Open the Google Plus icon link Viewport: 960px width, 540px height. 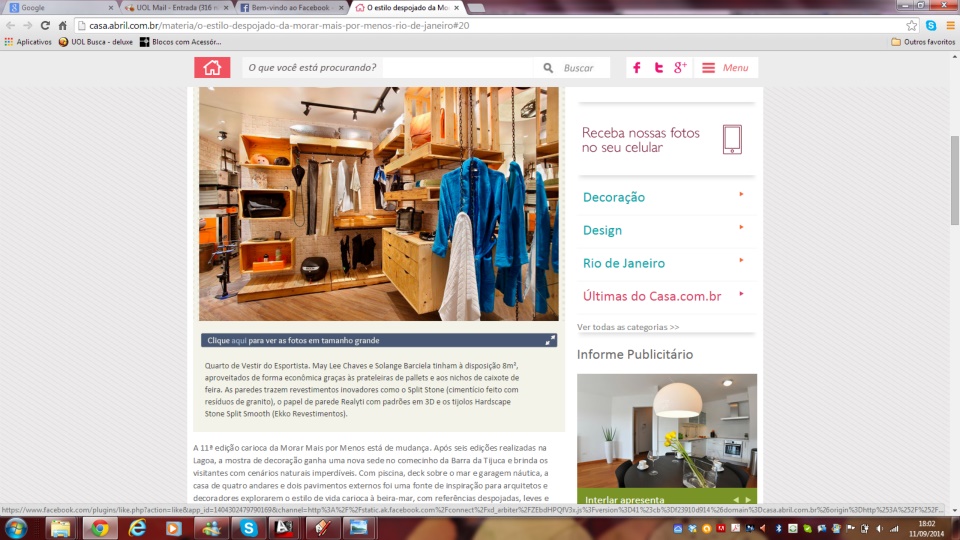(680, 68)
